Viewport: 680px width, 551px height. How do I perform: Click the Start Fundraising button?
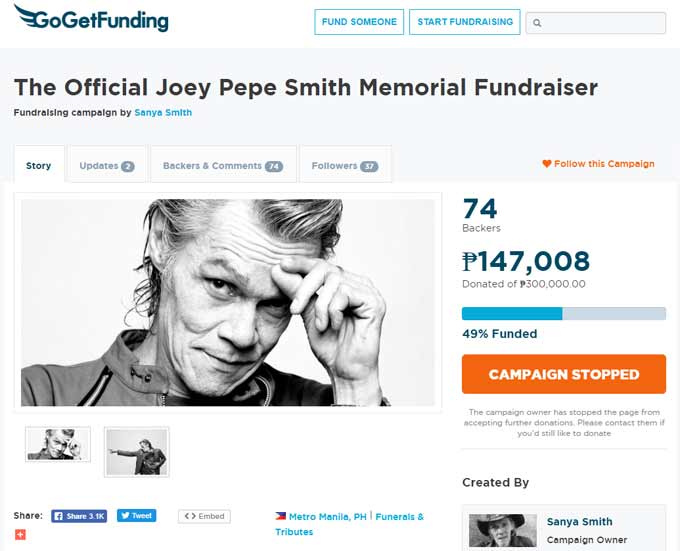(x=465, y=22)
